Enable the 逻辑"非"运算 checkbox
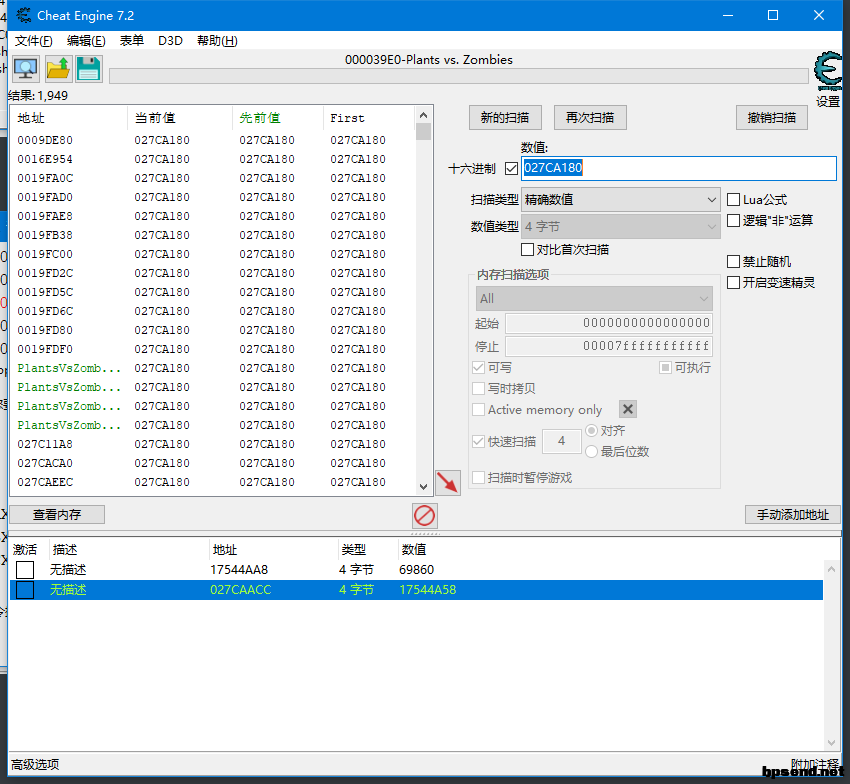The width and height of the screenshot is (850, 784). pos(733,221)
